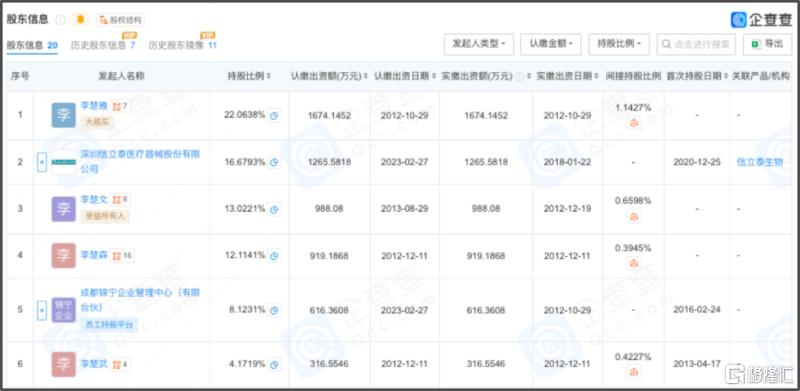
Task: Click the pie chart icon beside 4.1719%
Action: click(274, 364)
